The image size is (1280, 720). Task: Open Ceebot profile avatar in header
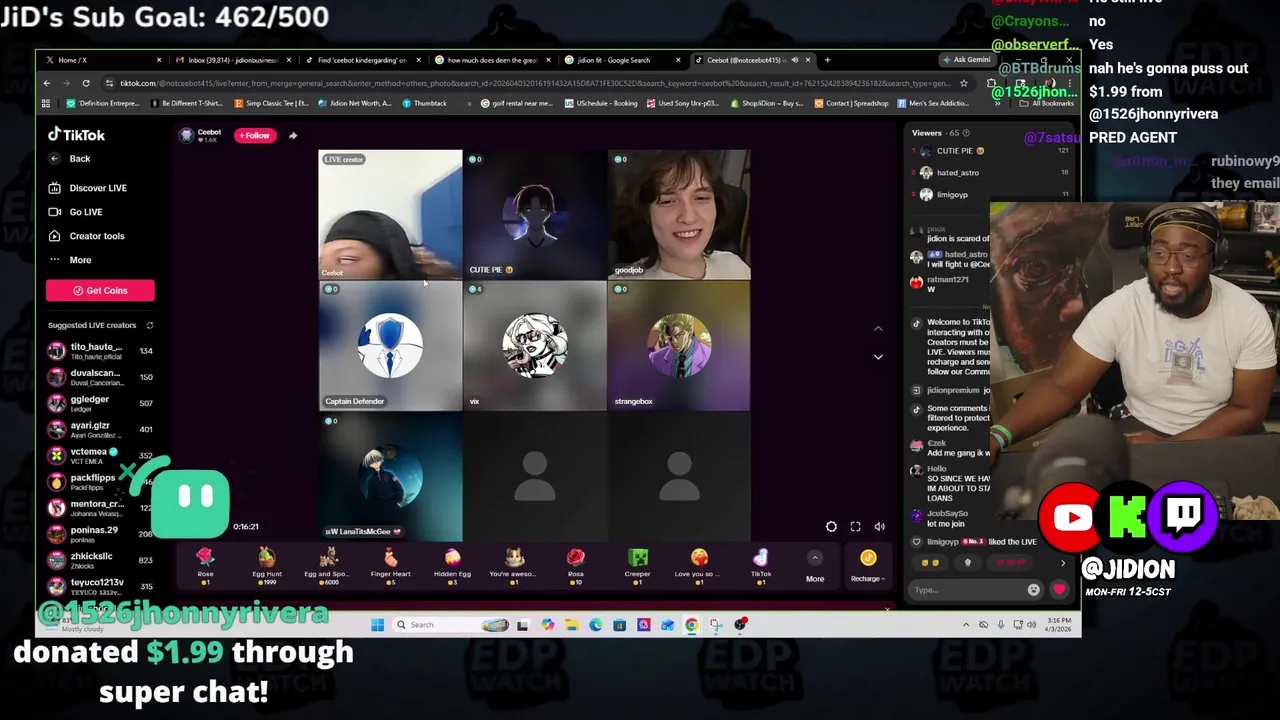pos(186,135)
